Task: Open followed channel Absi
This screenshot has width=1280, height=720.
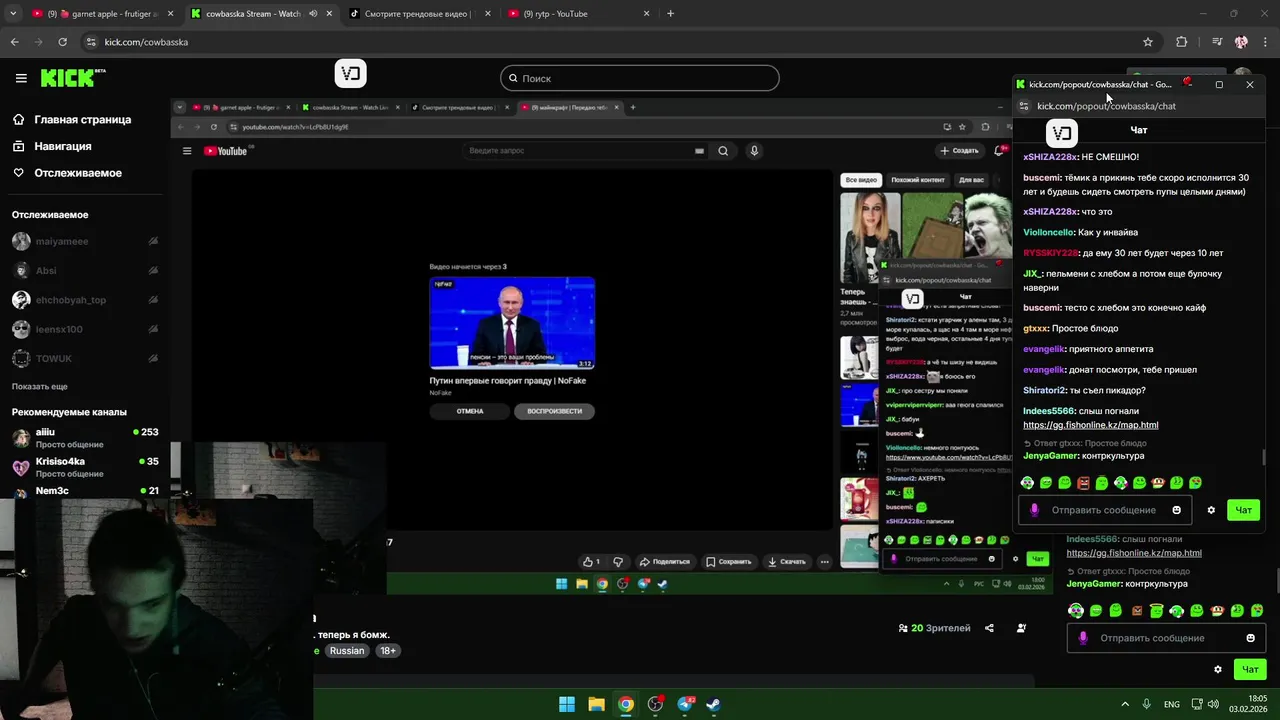Action: [x=84, y=270]
